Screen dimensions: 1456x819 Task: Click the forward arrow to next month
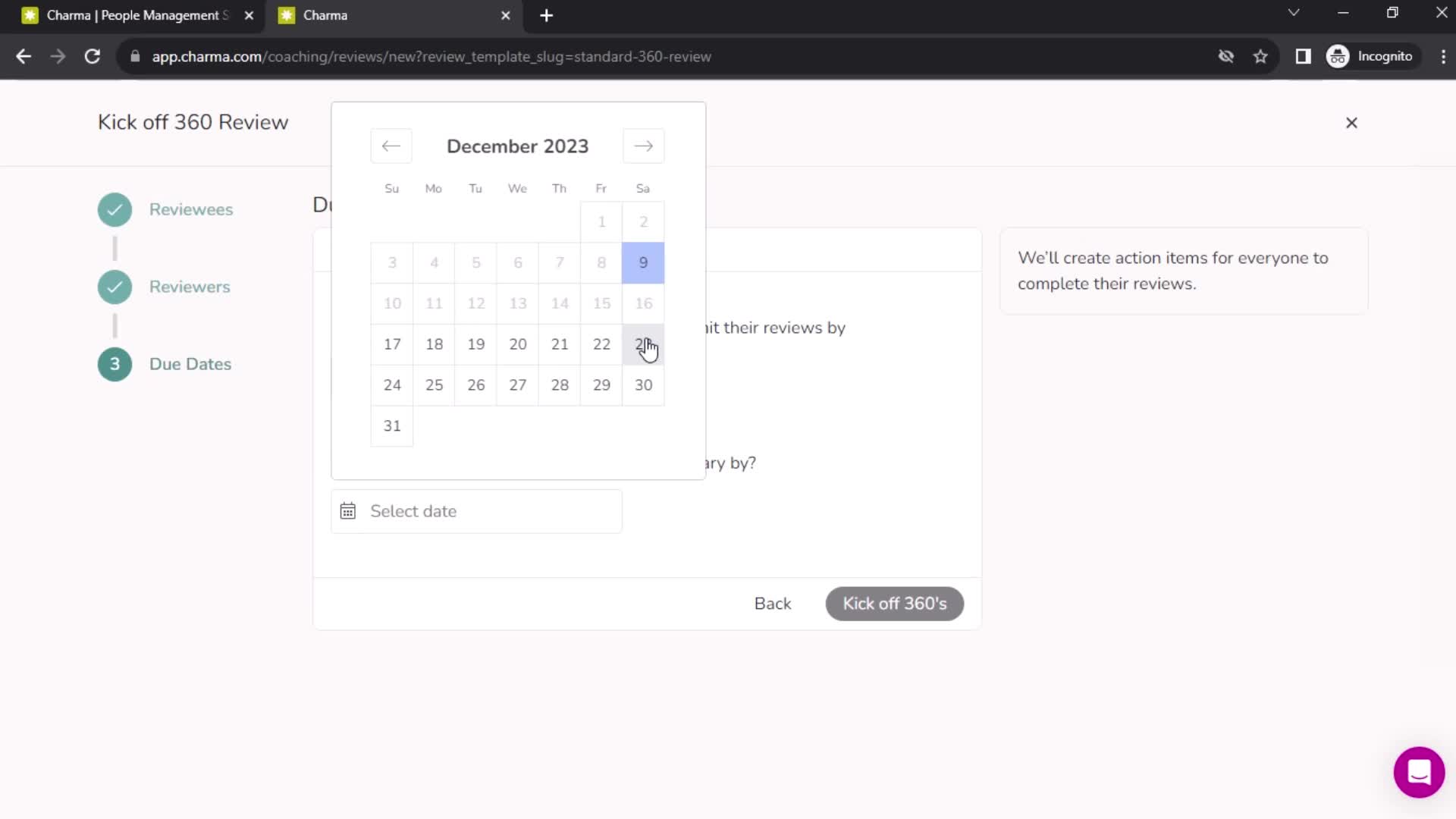[x=644, y=146]
